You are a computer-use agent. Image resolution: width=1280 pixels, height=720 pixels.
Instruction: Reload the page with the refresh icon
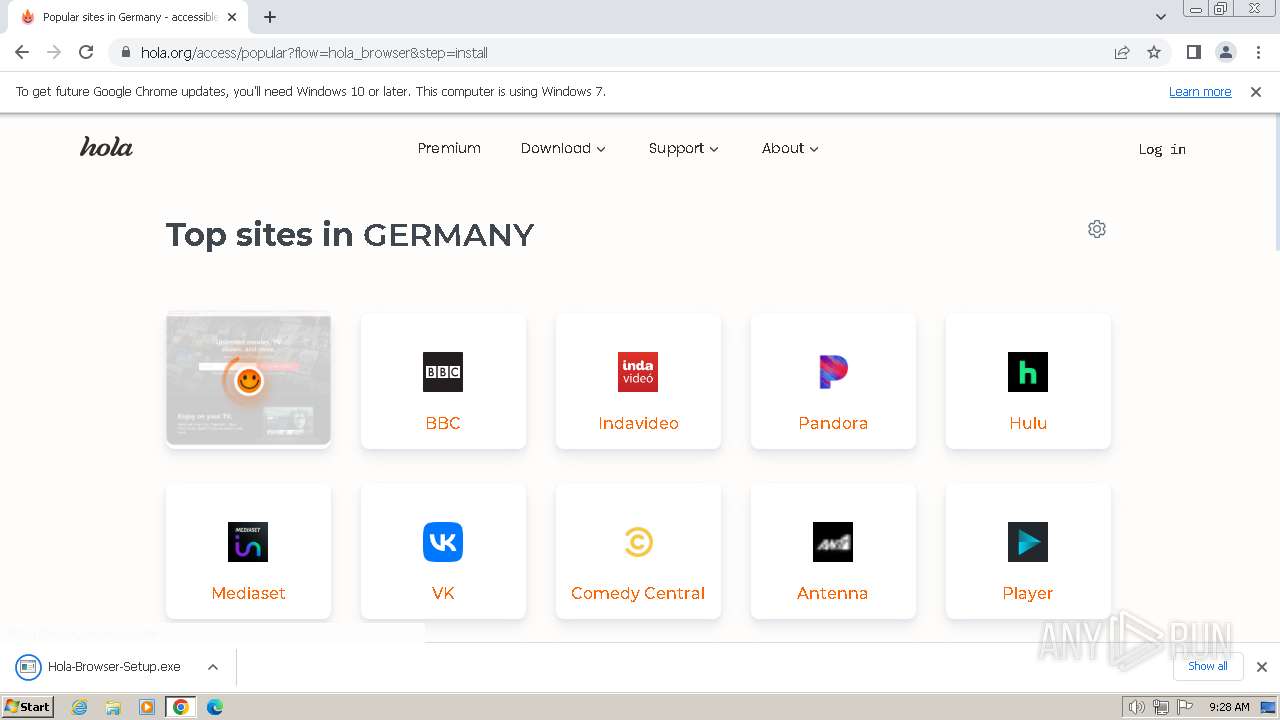click(x=86, y=52)
